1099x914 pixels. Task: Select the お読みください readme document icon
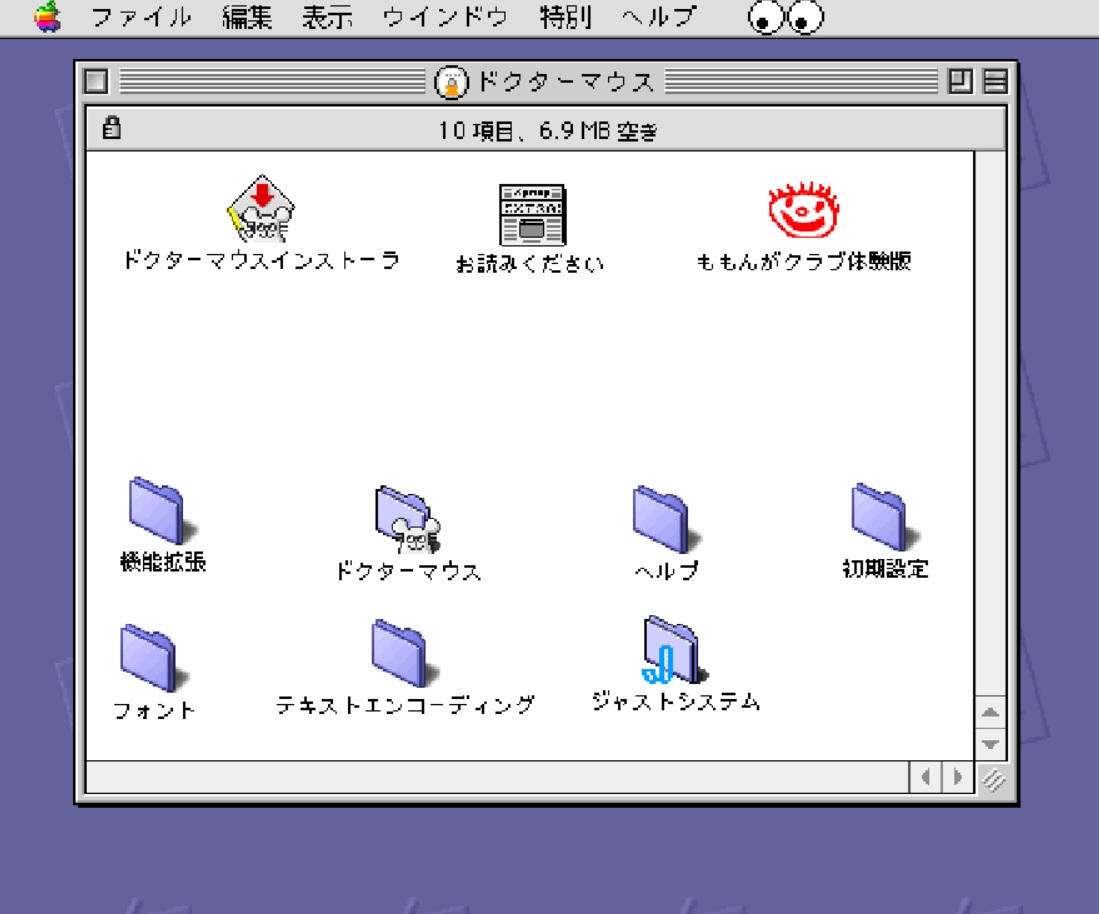pyautogui.click(x=532, y=214)
